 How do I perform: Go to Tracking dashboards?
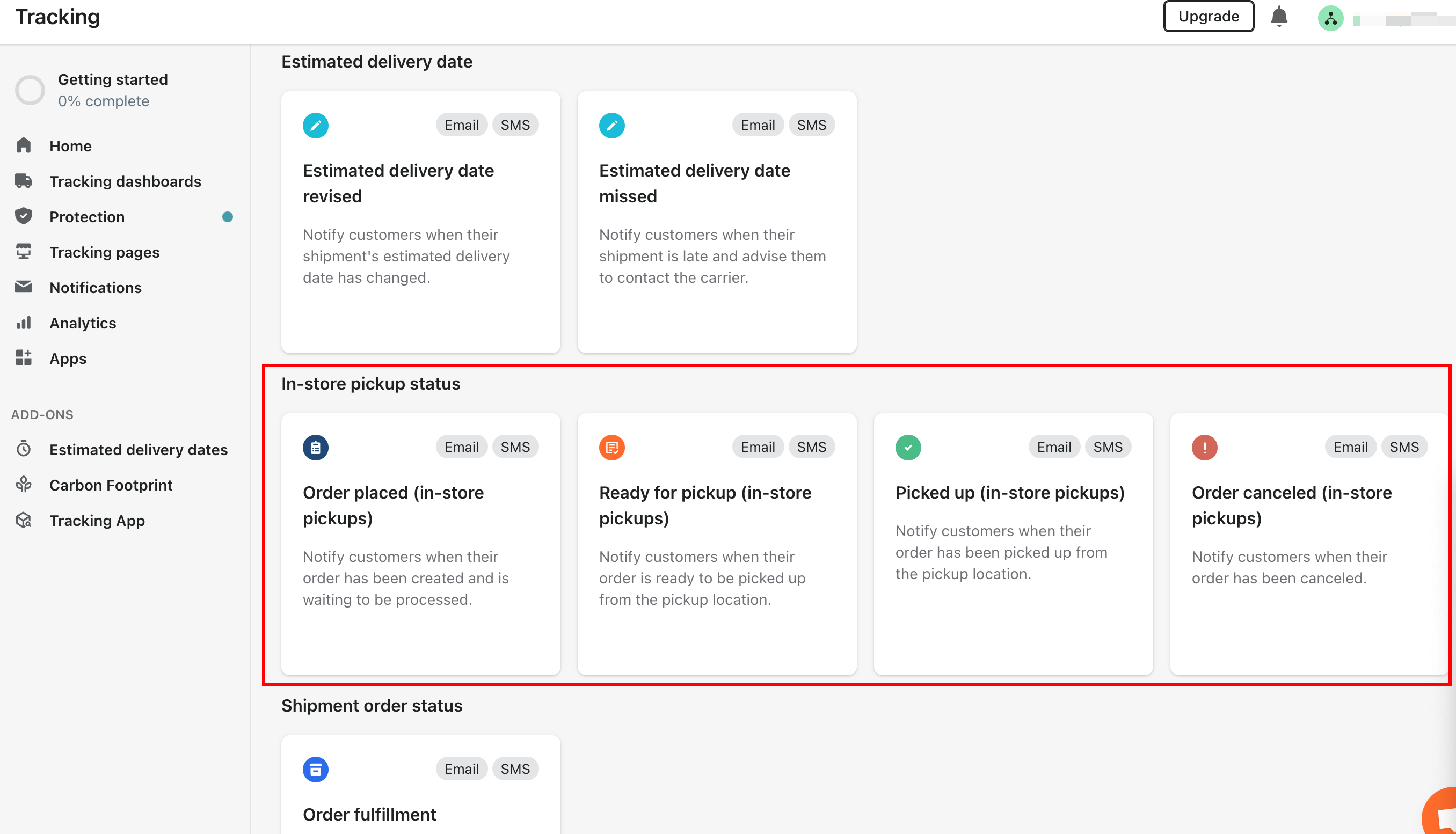pos(125,181)
